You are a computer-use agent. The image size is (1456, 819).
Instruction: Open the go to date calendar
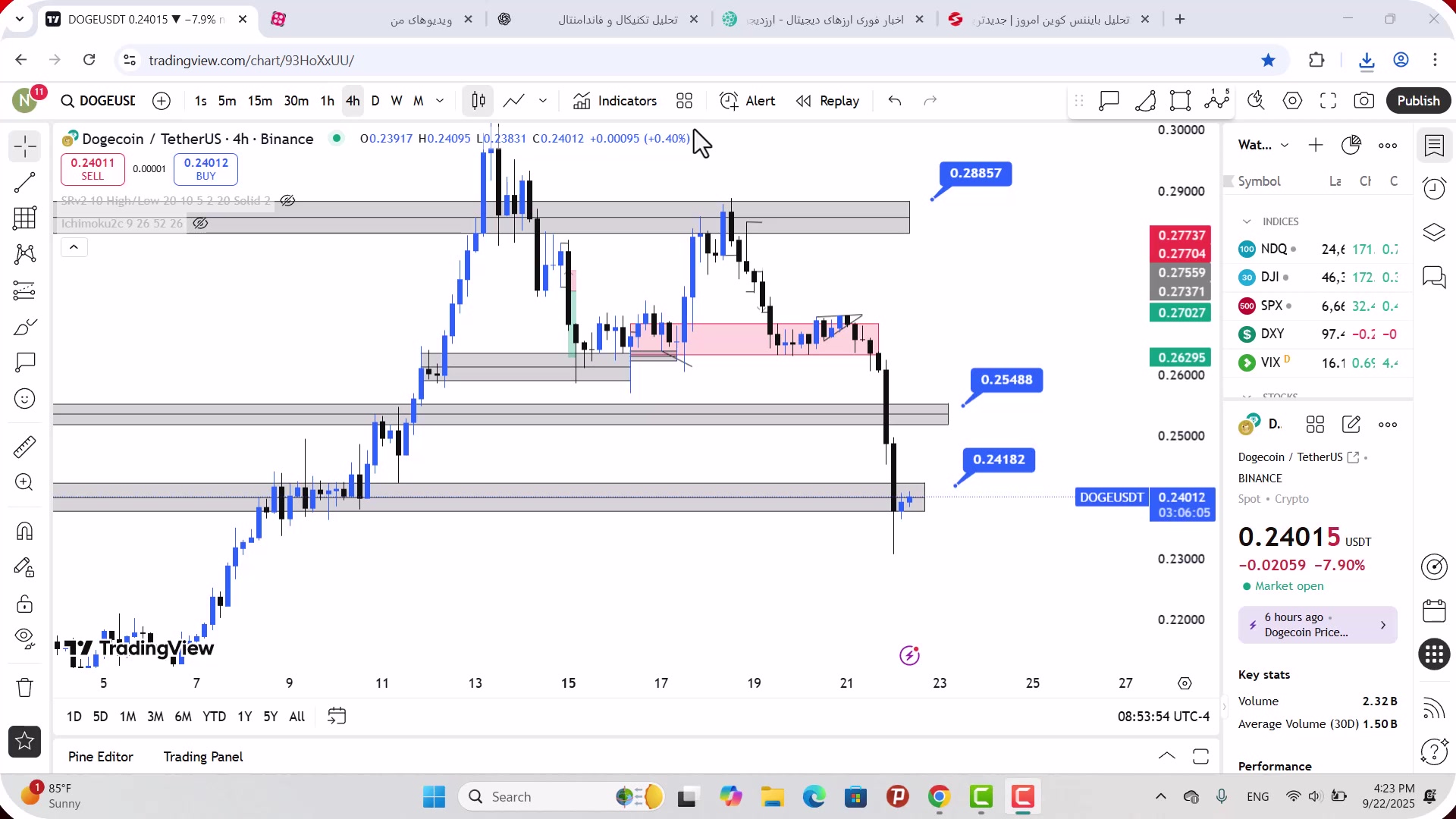pyautogui.click(x=337, y=717)
